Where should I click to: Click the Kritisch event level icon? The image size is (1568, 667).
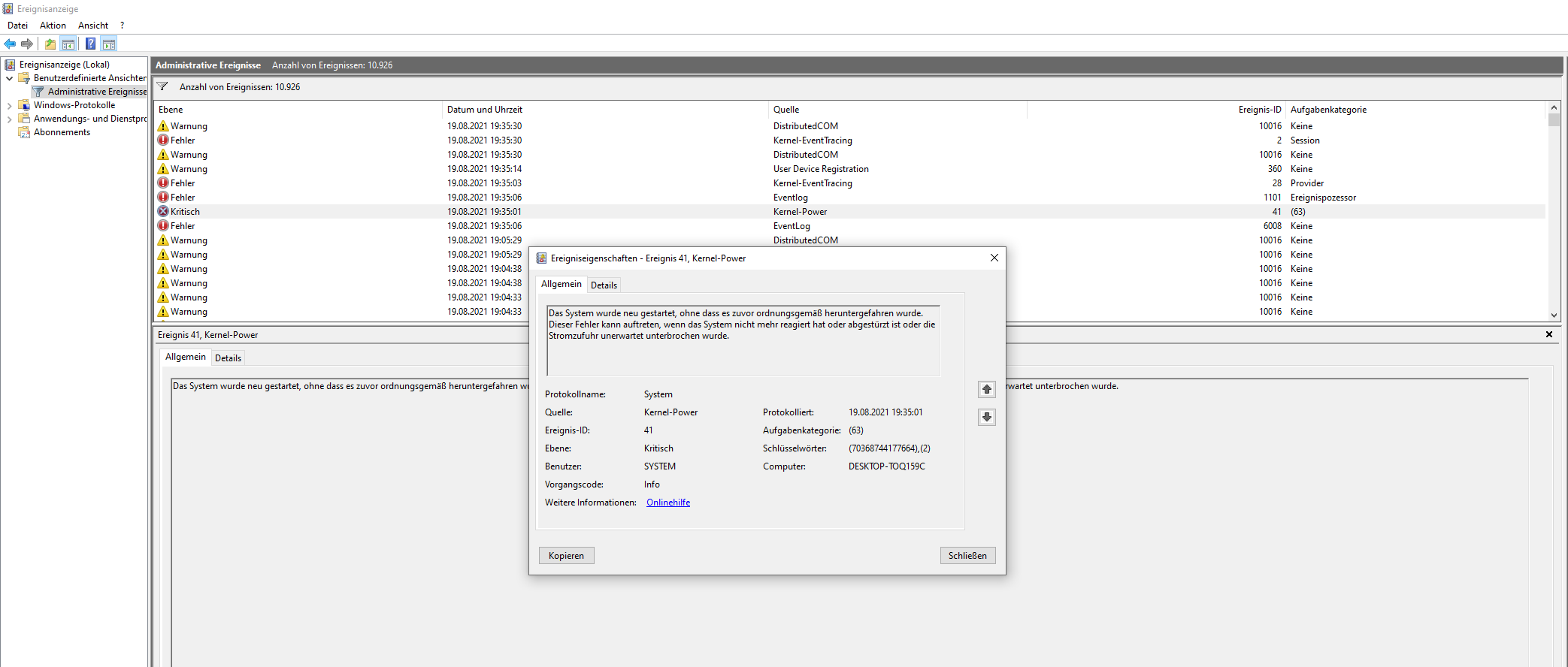[163, 212]
